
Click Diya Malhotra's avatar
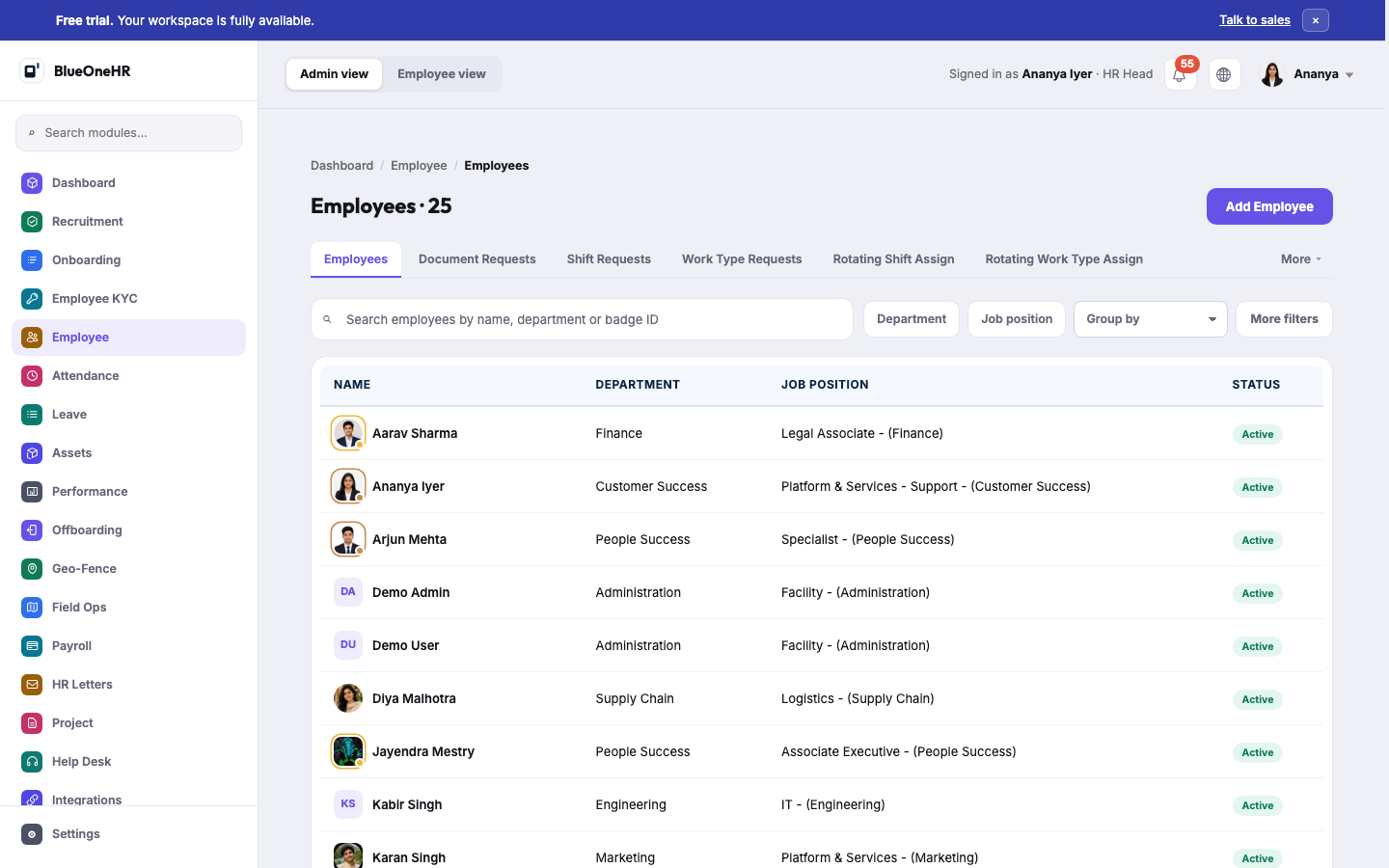pos(348,698)
